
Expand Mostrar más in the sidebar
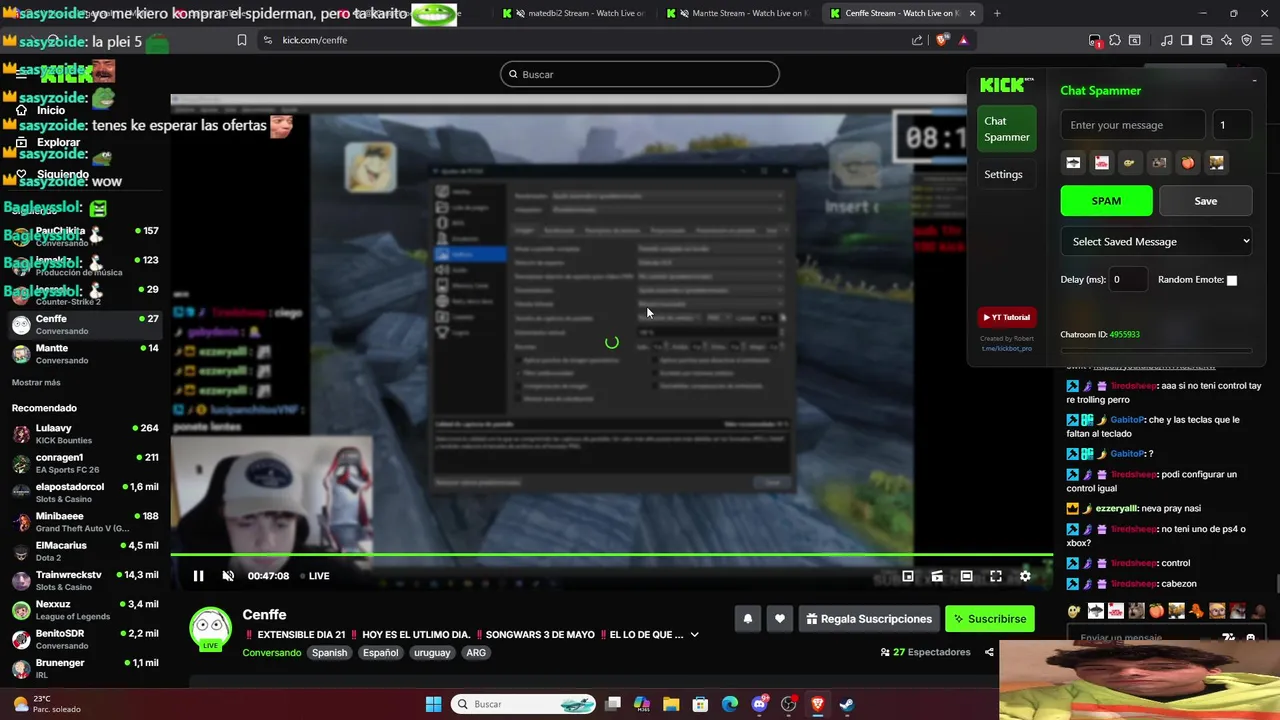click(36, 383)
